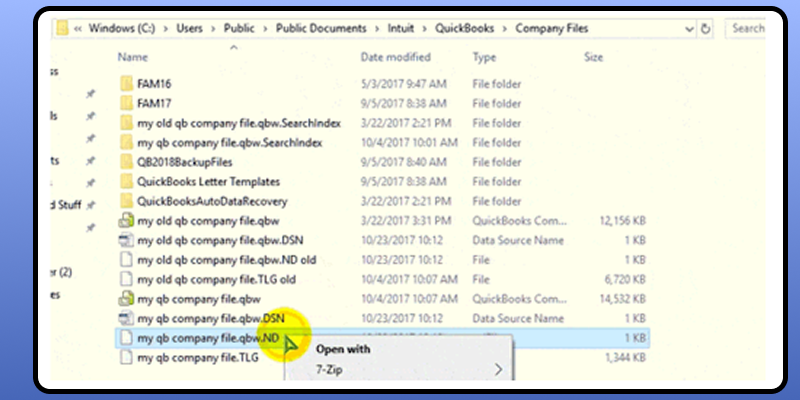
Task: Expand the 7-Zip submenu arrow
Action: (x=498, y=369)
